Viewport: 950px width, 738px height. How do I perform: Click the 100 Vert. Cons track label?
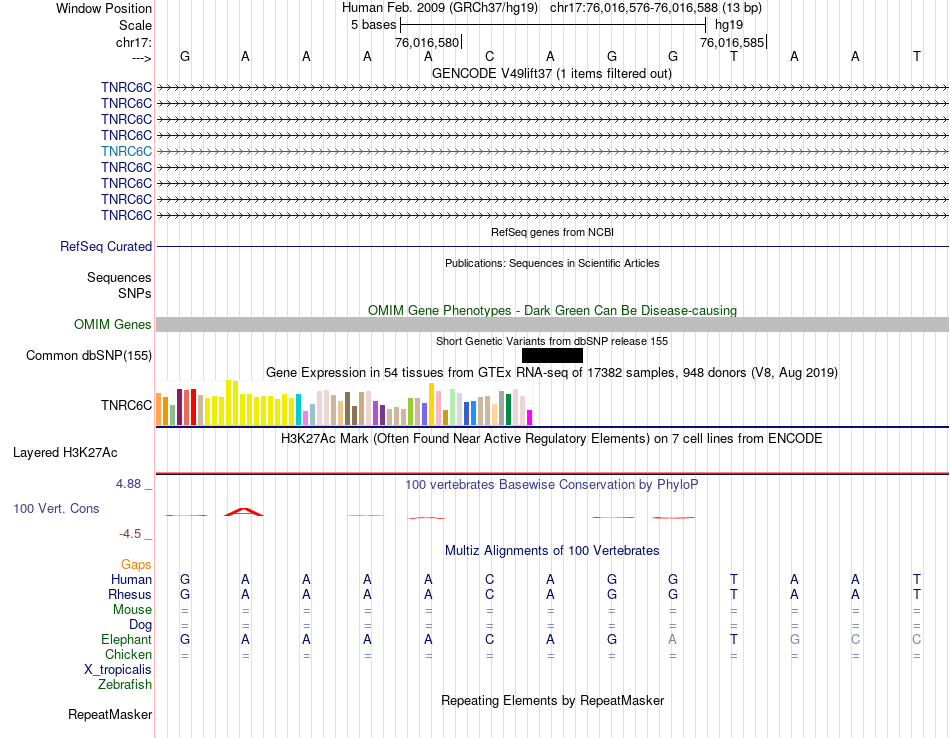(x=56, y=509)
